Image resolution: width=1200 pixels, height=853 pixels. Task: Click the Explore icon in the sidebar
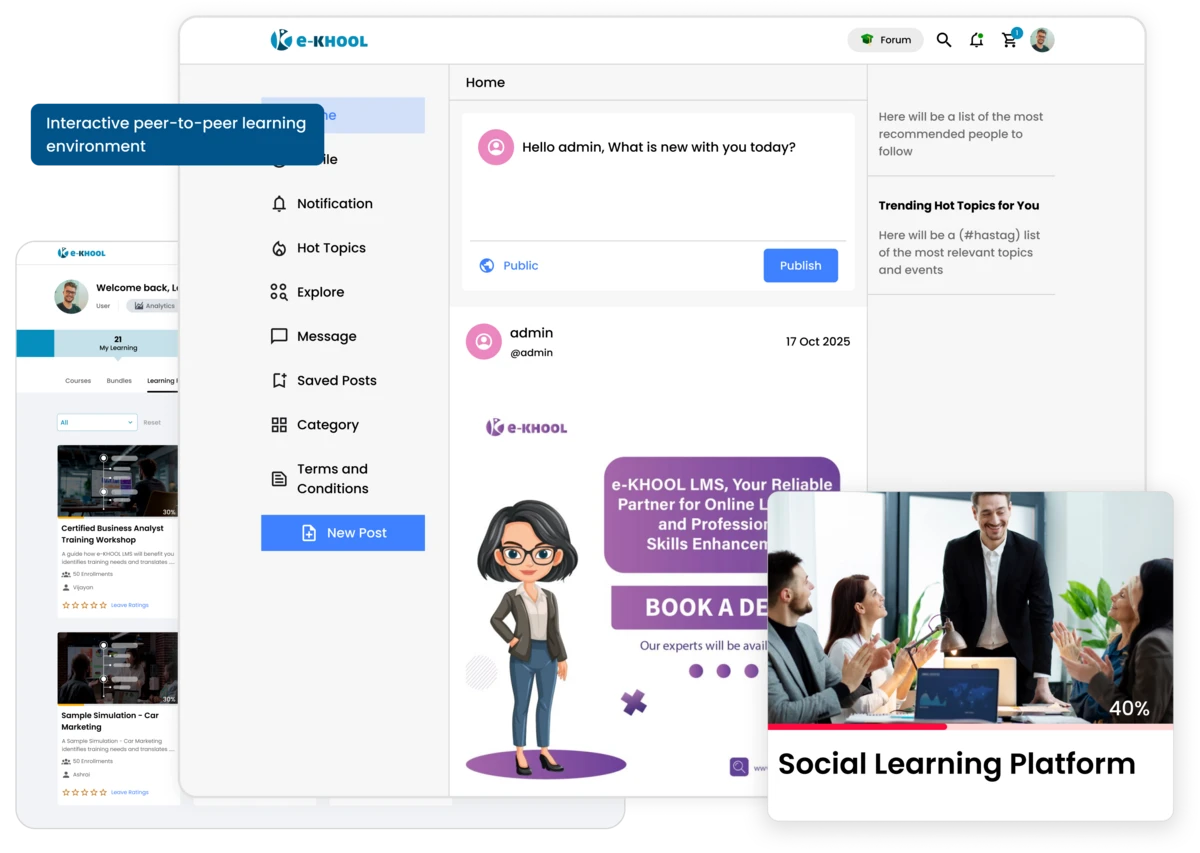click(x=278, y=292)
